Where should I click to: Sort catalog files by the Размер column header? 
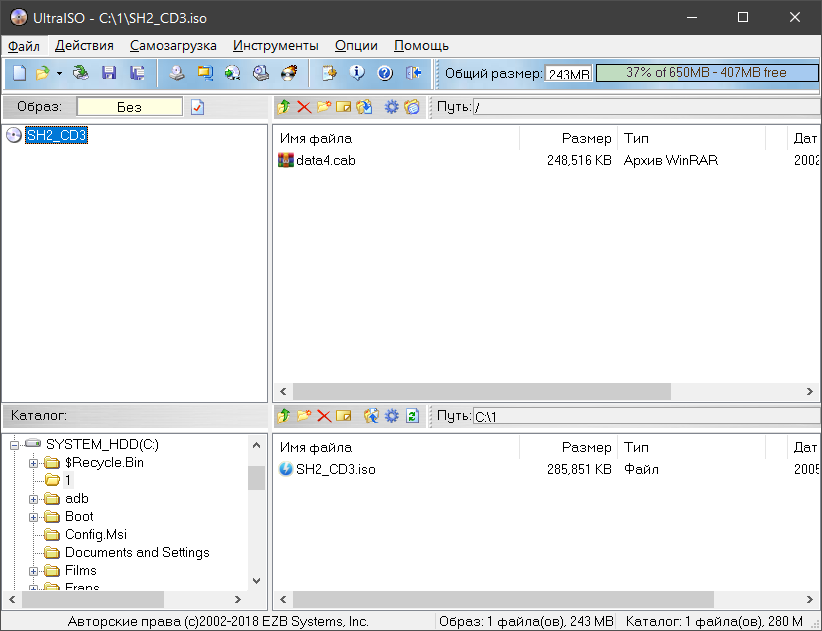[568, 448]
